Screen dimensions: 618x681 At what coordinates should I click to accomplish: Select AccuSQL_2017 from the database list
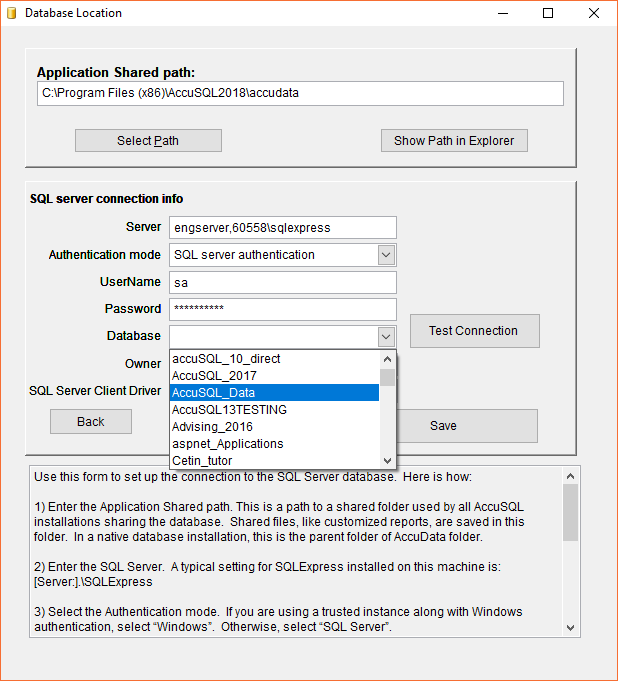tap(274, 376)
